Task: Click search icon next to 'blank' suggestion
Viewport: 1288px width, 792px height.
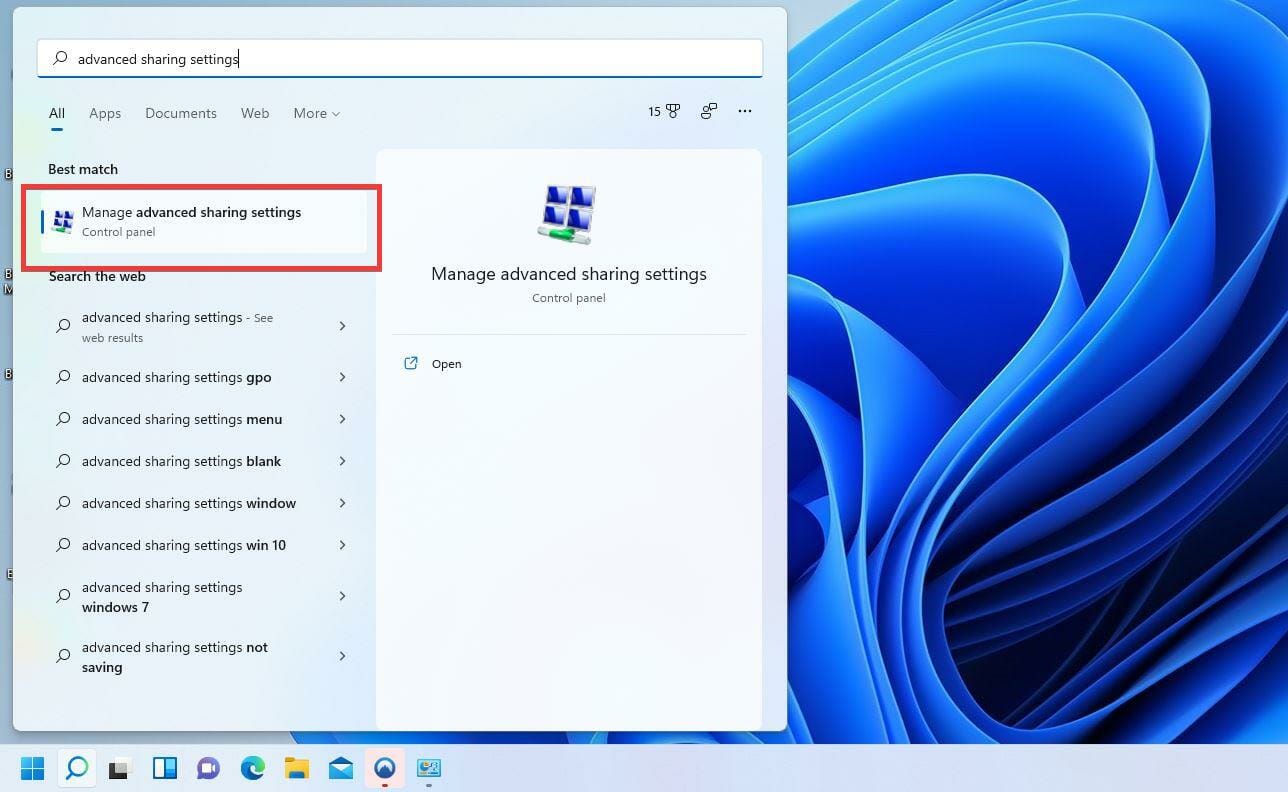Action: 63,461
